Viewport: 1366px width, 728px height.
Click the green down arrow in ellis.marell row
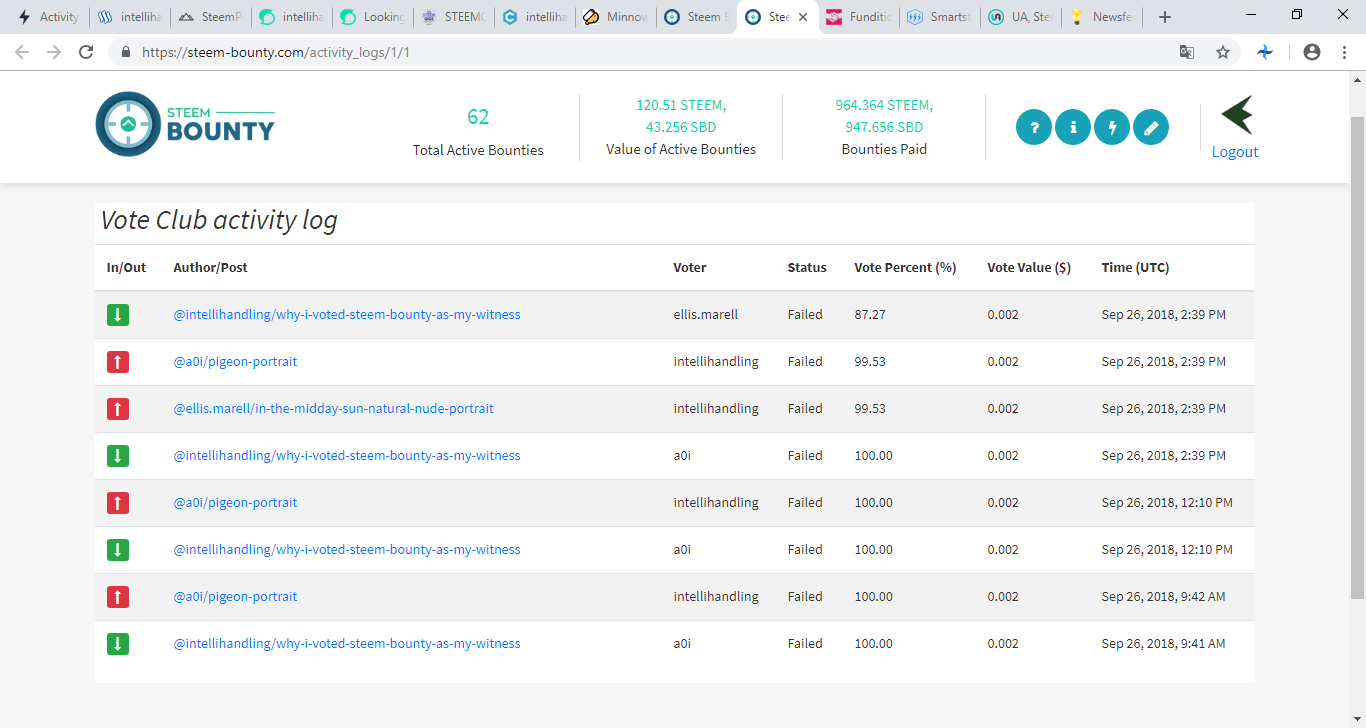coord(118,315)
